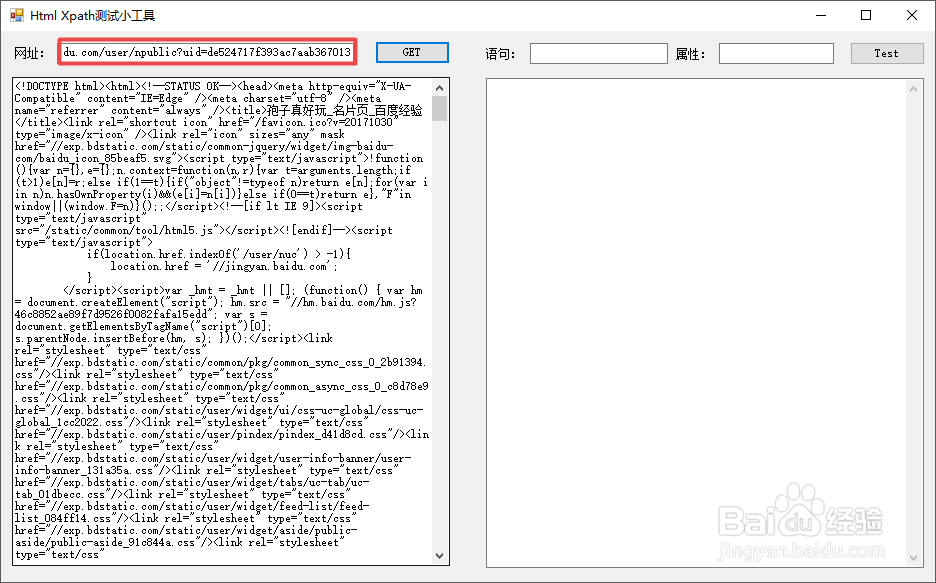Viewport: 936px width, 583px height.
Task: Click the 语句 label
Action: (x=500, y=54)
